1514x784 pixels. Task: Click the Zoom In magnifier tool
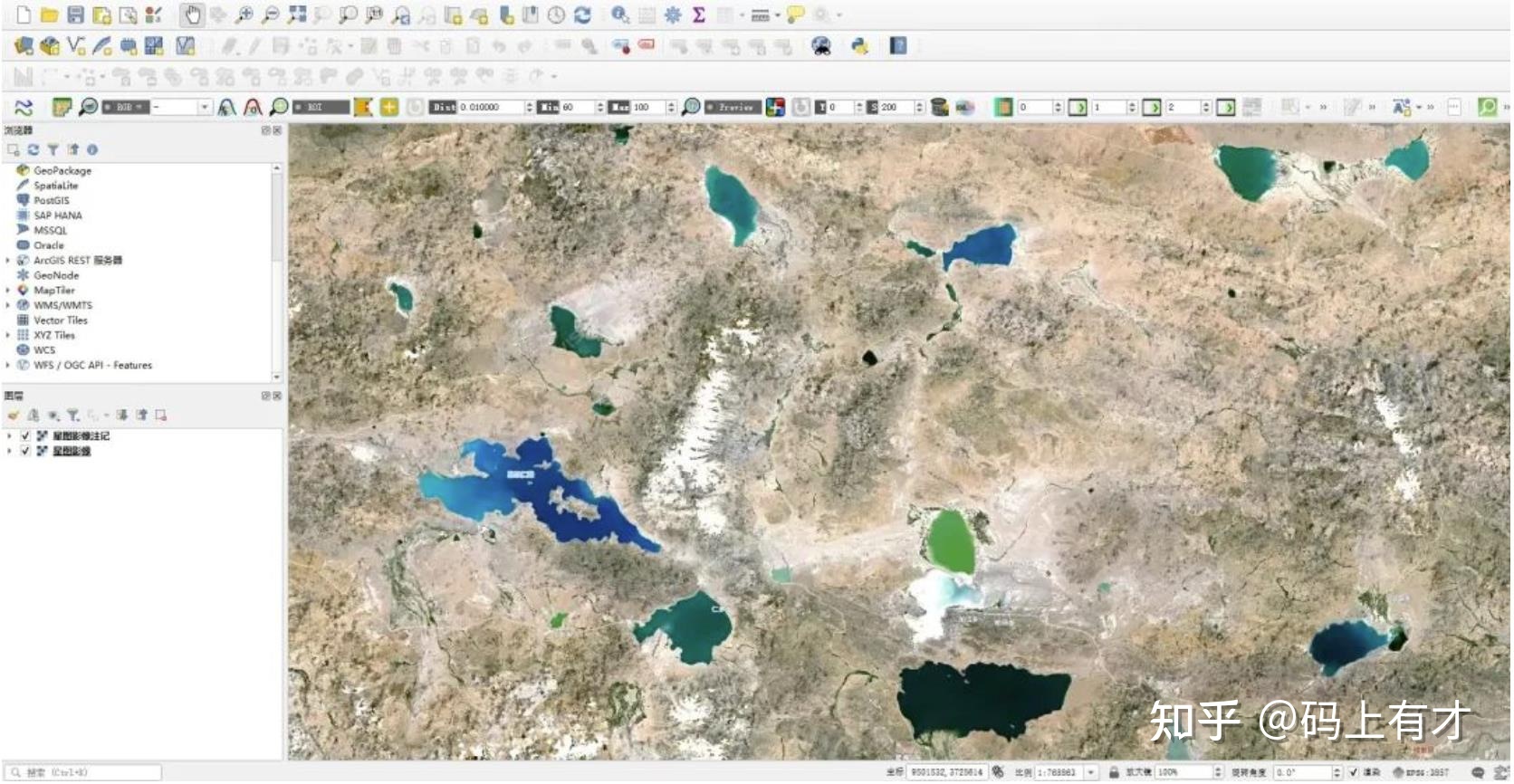pos(244,14)
